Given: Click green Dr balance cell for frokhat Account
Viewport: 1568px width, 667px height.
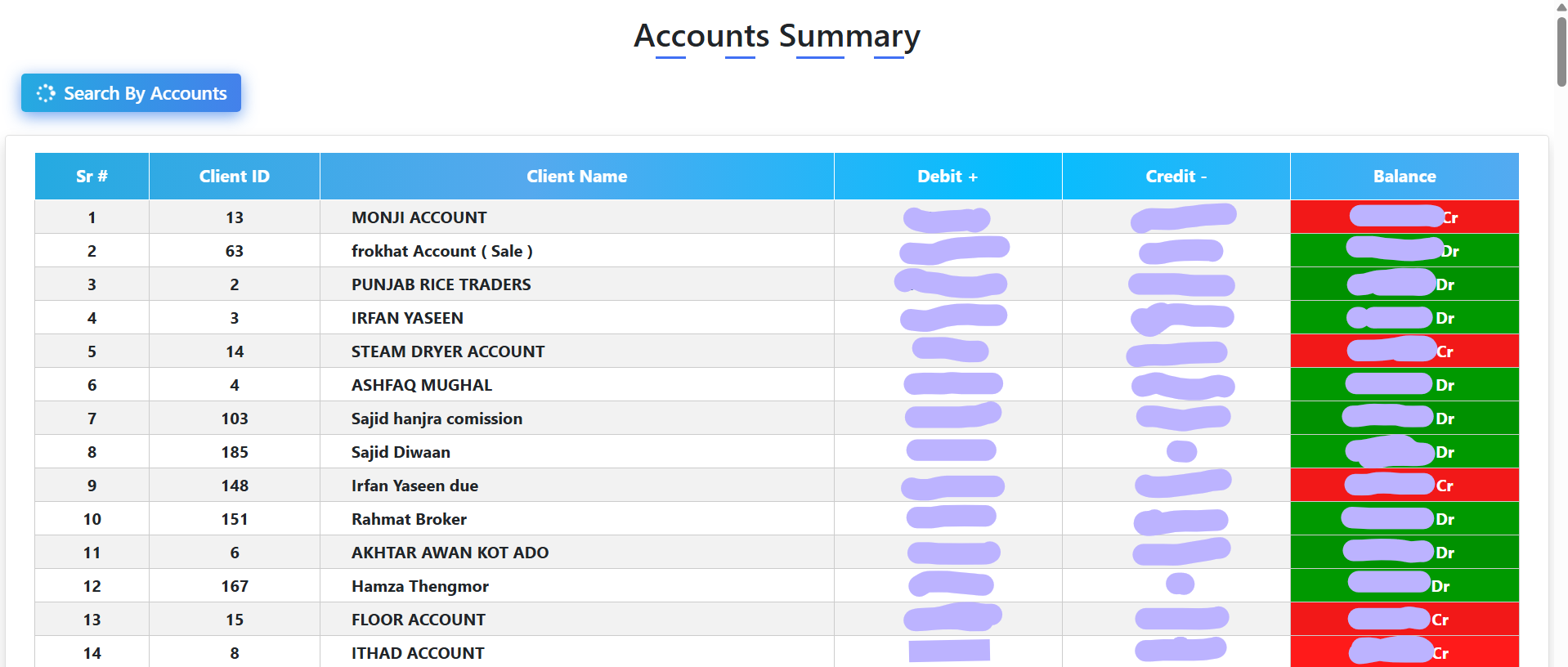Looking at the screenshot, I should point(1404,250).
